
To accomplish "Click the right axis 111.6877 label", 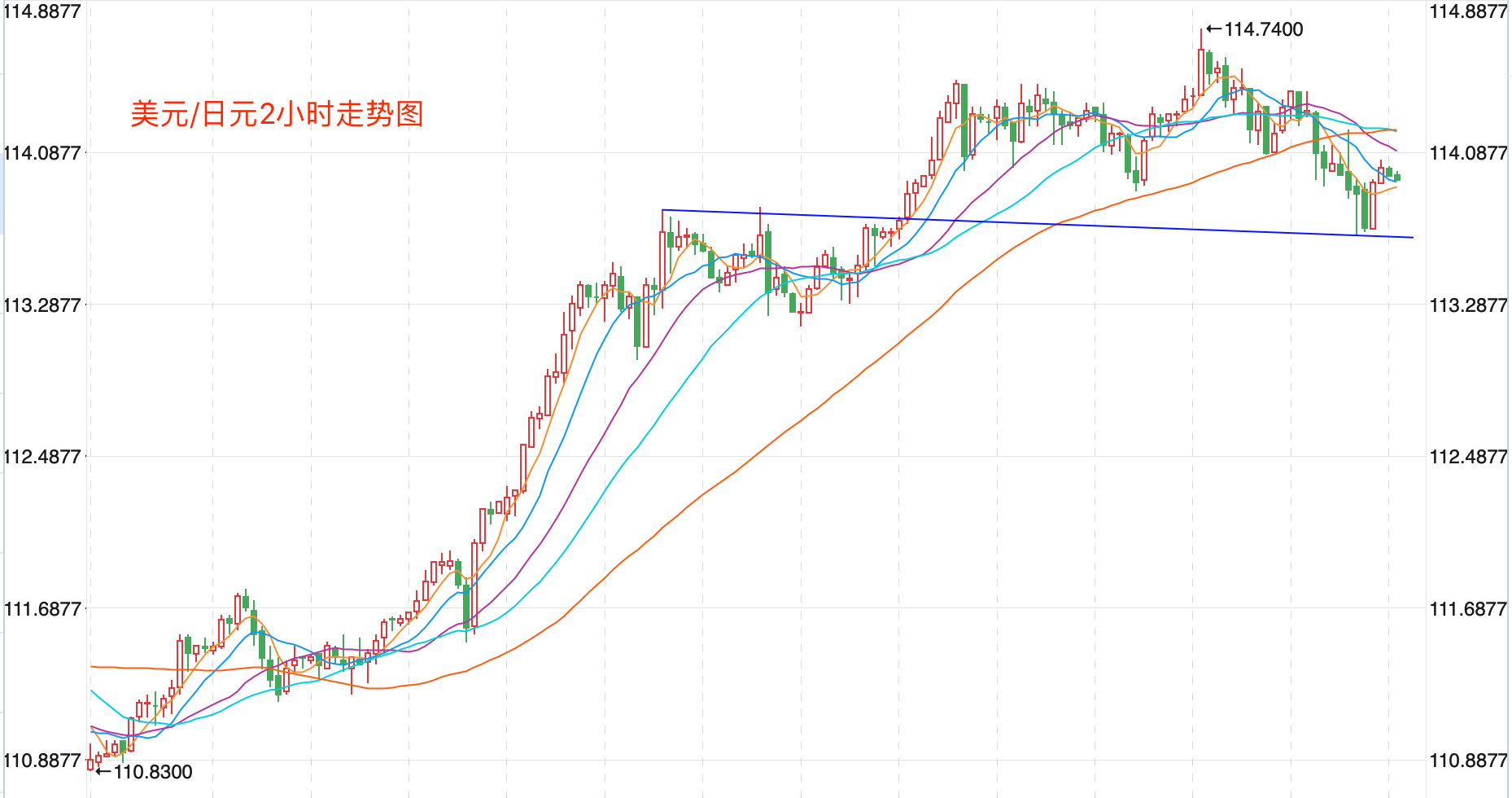I will [x=1468, y=609].
